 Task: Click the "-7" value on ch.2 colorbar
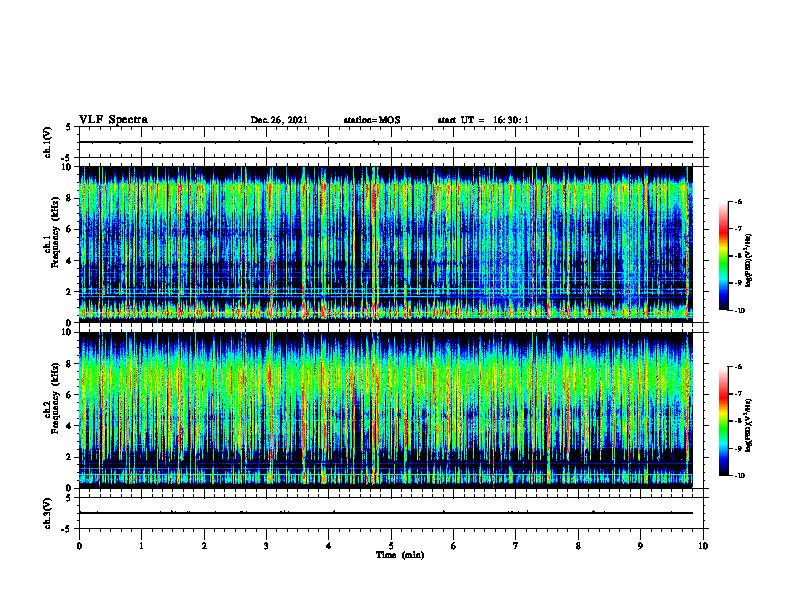click(737, 394)
